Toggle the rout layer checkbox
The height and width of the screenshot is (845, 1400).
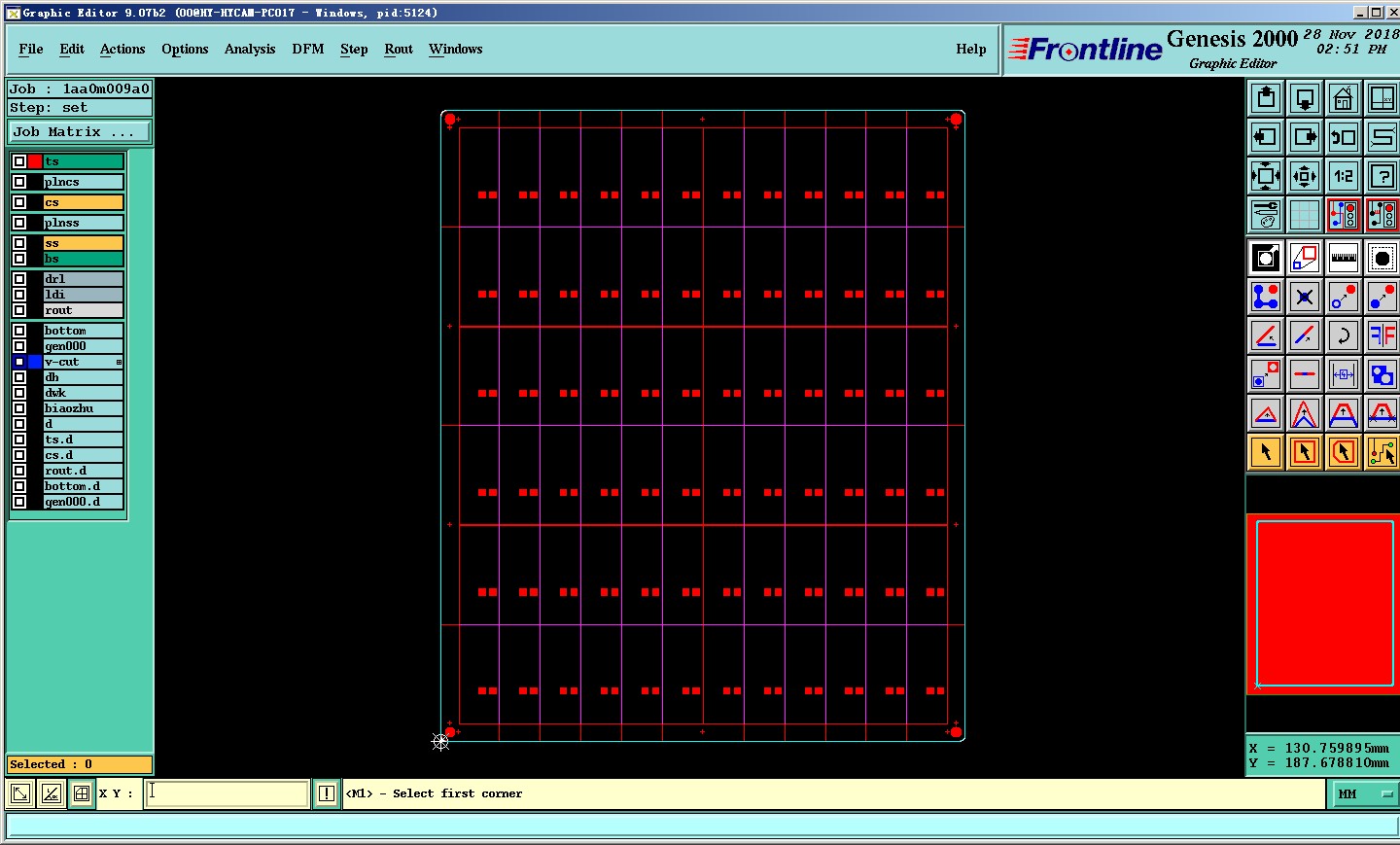pos(19,310)
